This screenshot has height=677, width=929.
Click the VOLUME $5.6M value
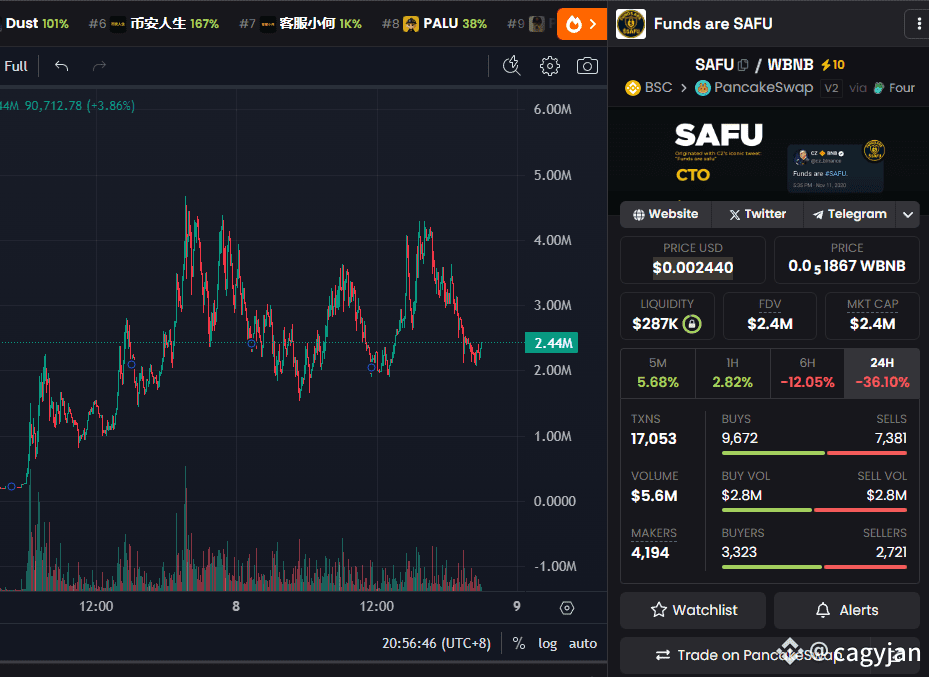(x=654, y=496)
